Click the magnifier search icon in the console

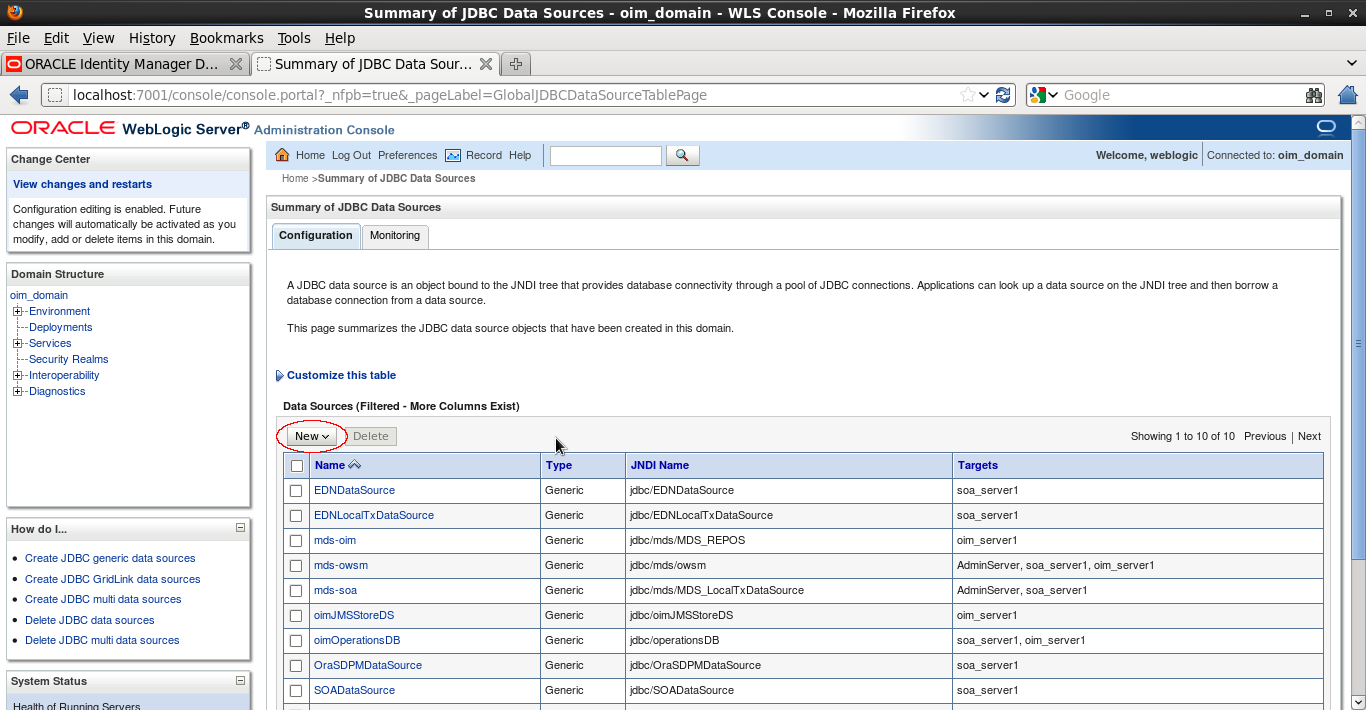pos(682,155)
